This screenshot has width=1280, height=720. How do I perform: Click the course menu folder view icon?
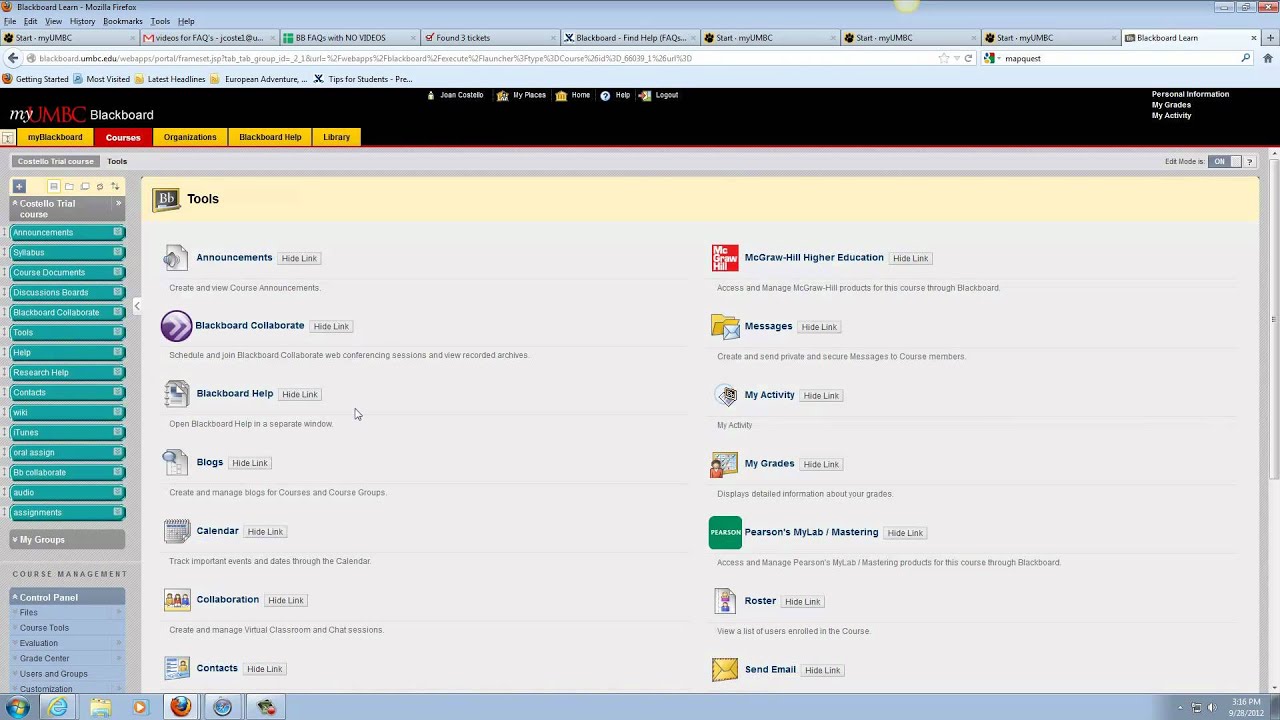coord(69,186)
